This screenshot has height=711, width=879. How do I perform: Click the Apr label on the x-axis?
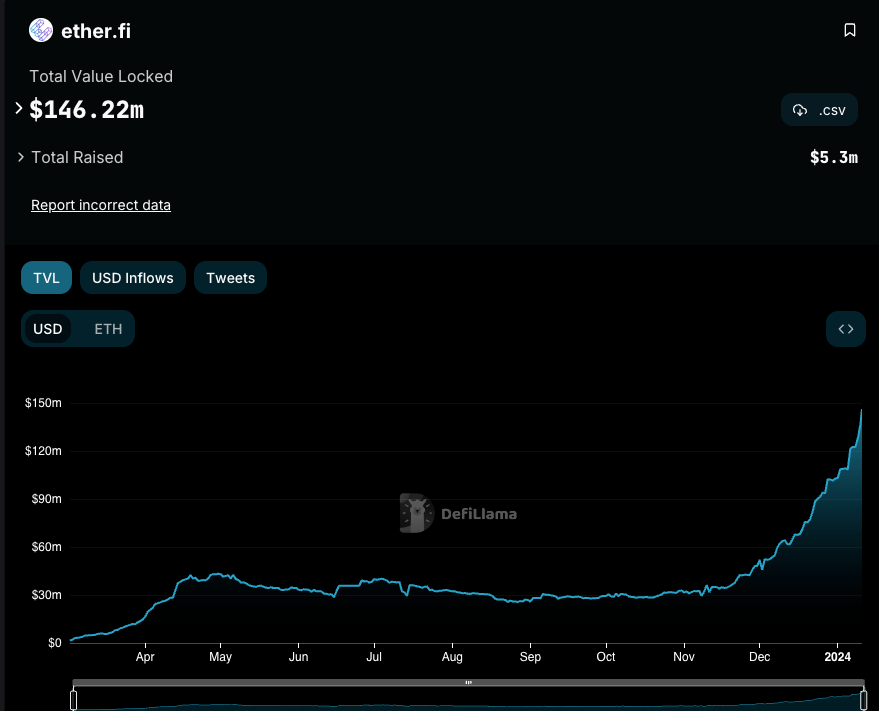[145, 657]
